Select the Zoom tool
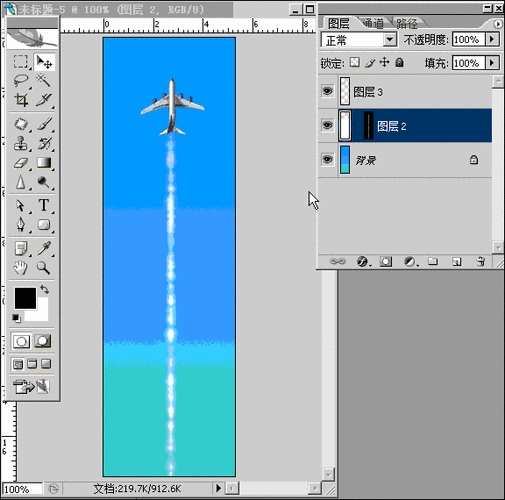This screenshot has width=505, height=500. 44,268
